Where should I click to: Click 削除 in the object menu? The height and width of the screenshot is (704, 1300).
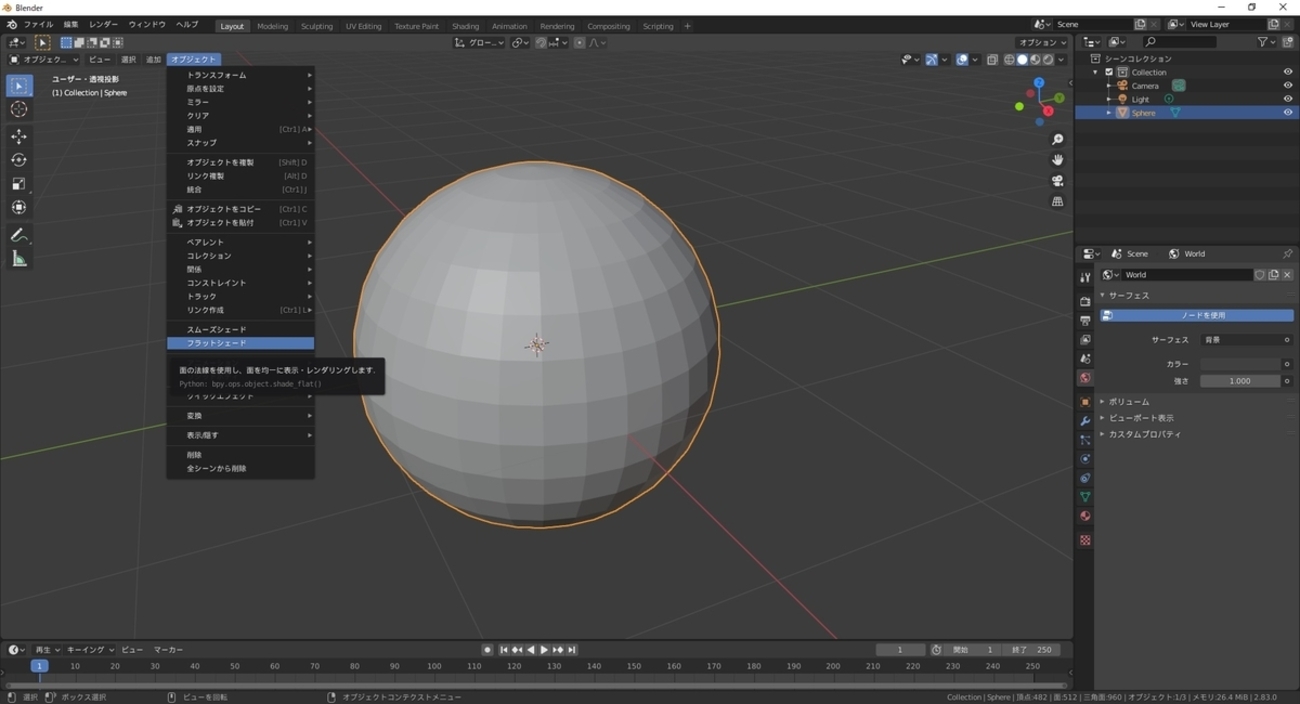[x=240, y=455]
